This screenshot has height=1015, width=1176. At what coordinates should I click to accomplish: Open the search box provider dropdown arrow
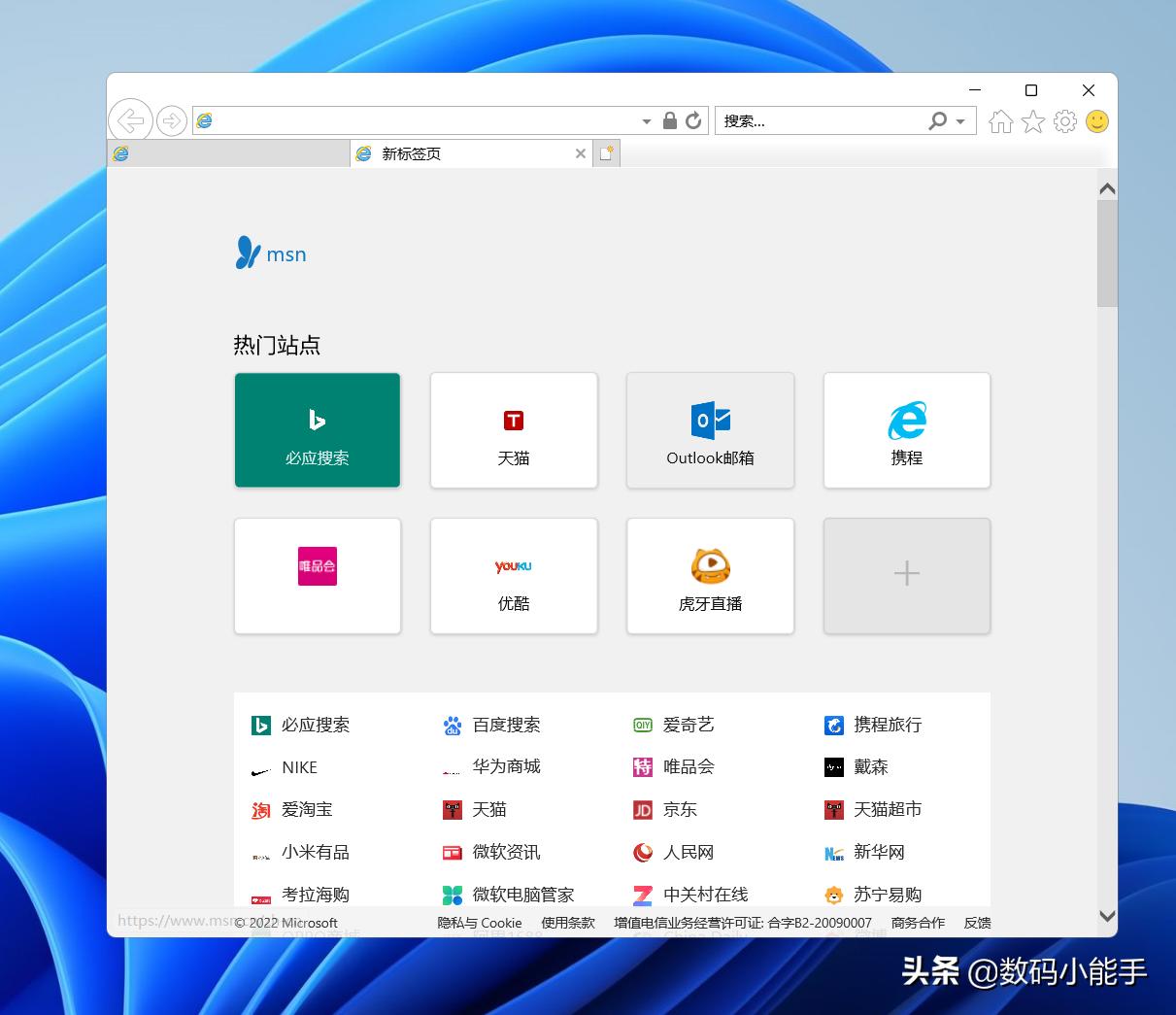pyautogui.click(x=960, y=120)
